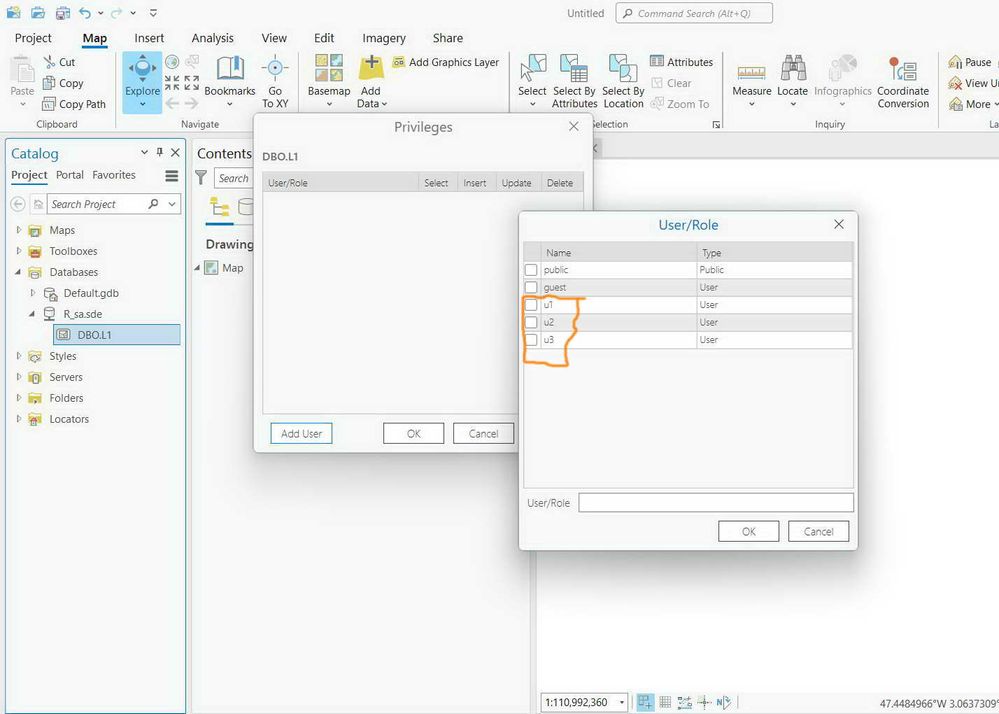Expand the Styles node
This screenshot has width=999, height=714.
point(18,356)
